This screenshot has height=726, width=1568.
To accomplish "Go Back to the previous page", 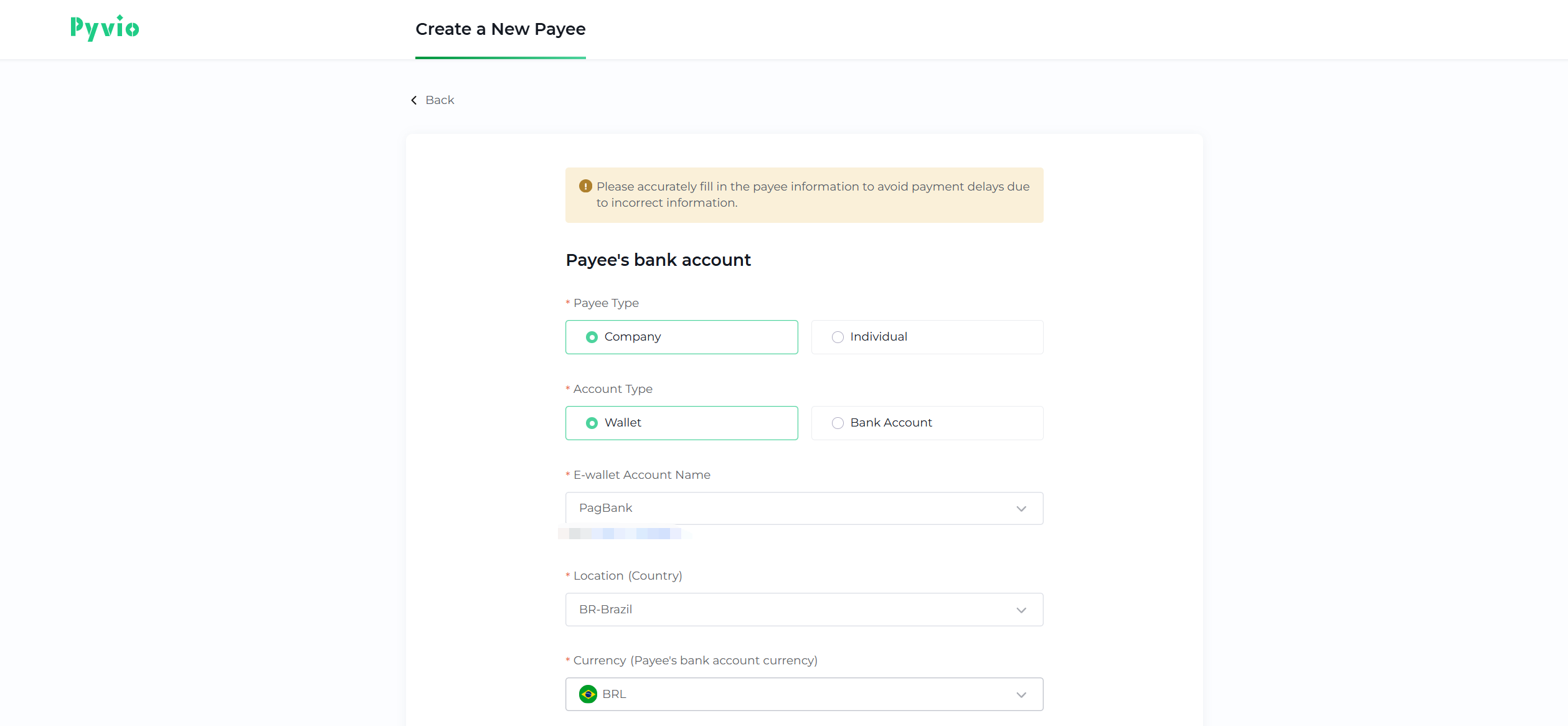I will [x=439, y=100].
